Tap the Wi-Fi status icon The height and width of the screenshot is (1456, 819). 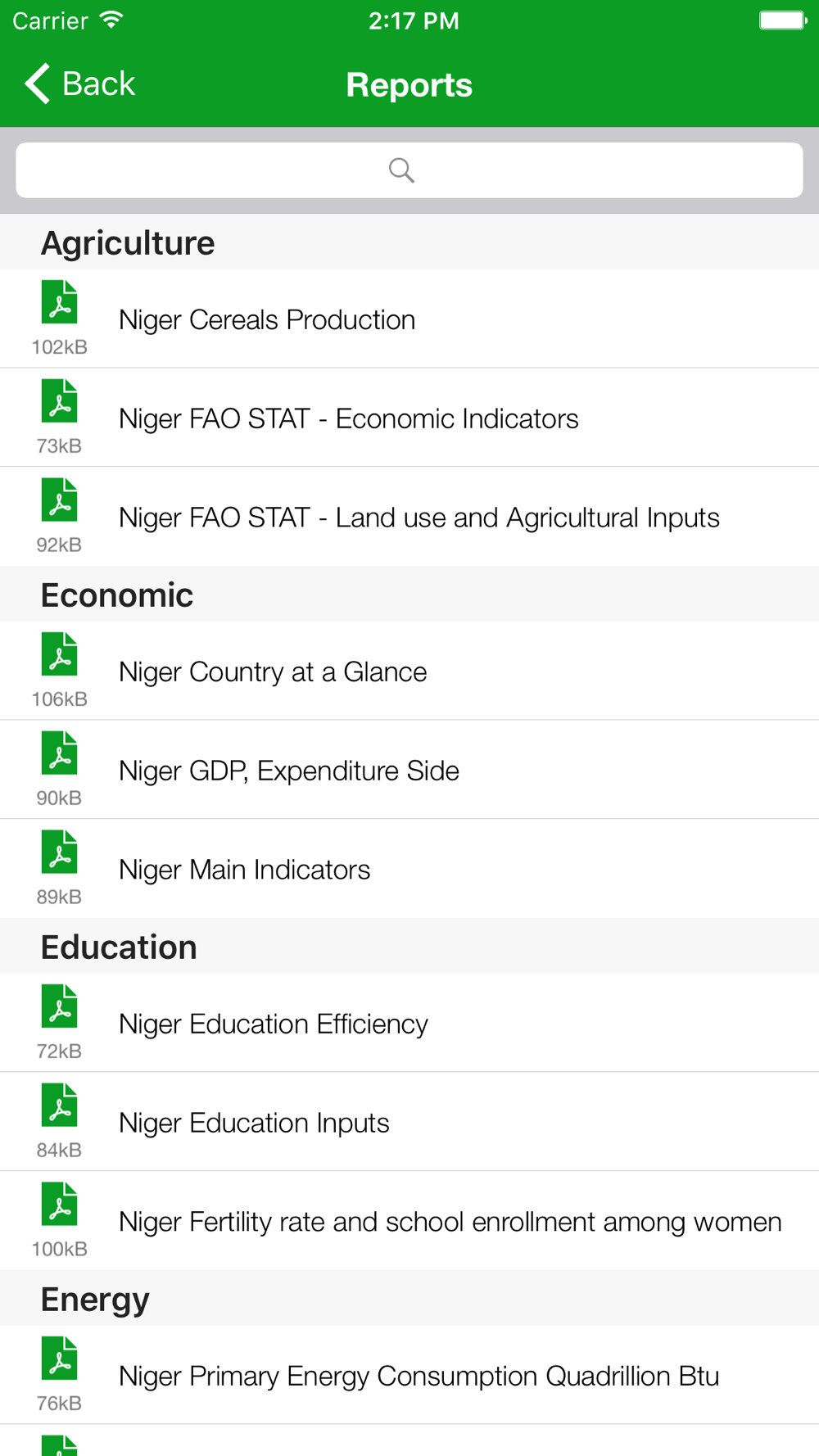tap(111, 20)
